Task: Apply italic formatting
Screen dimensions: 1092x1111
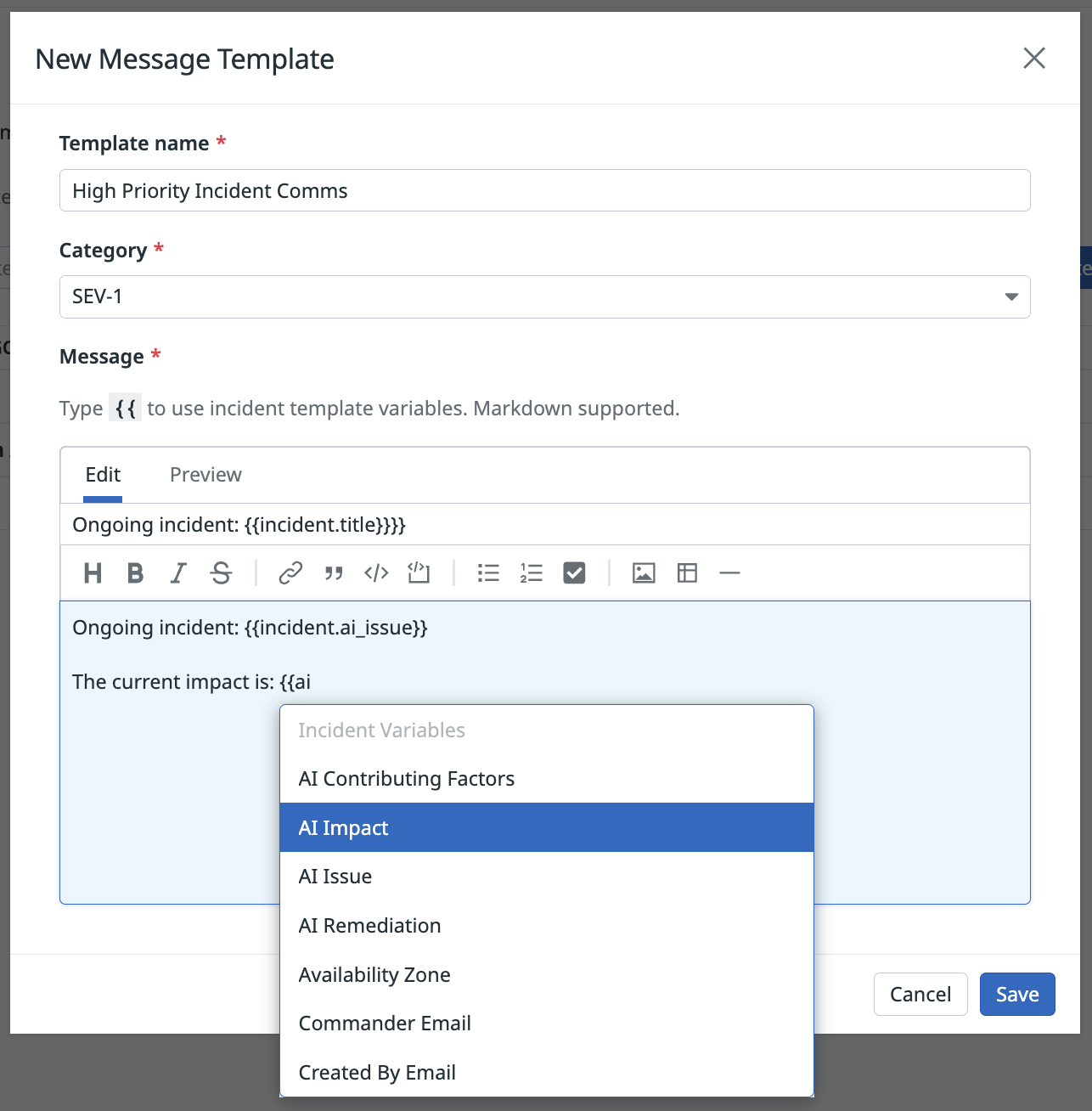Action: [x=178, y=573]
